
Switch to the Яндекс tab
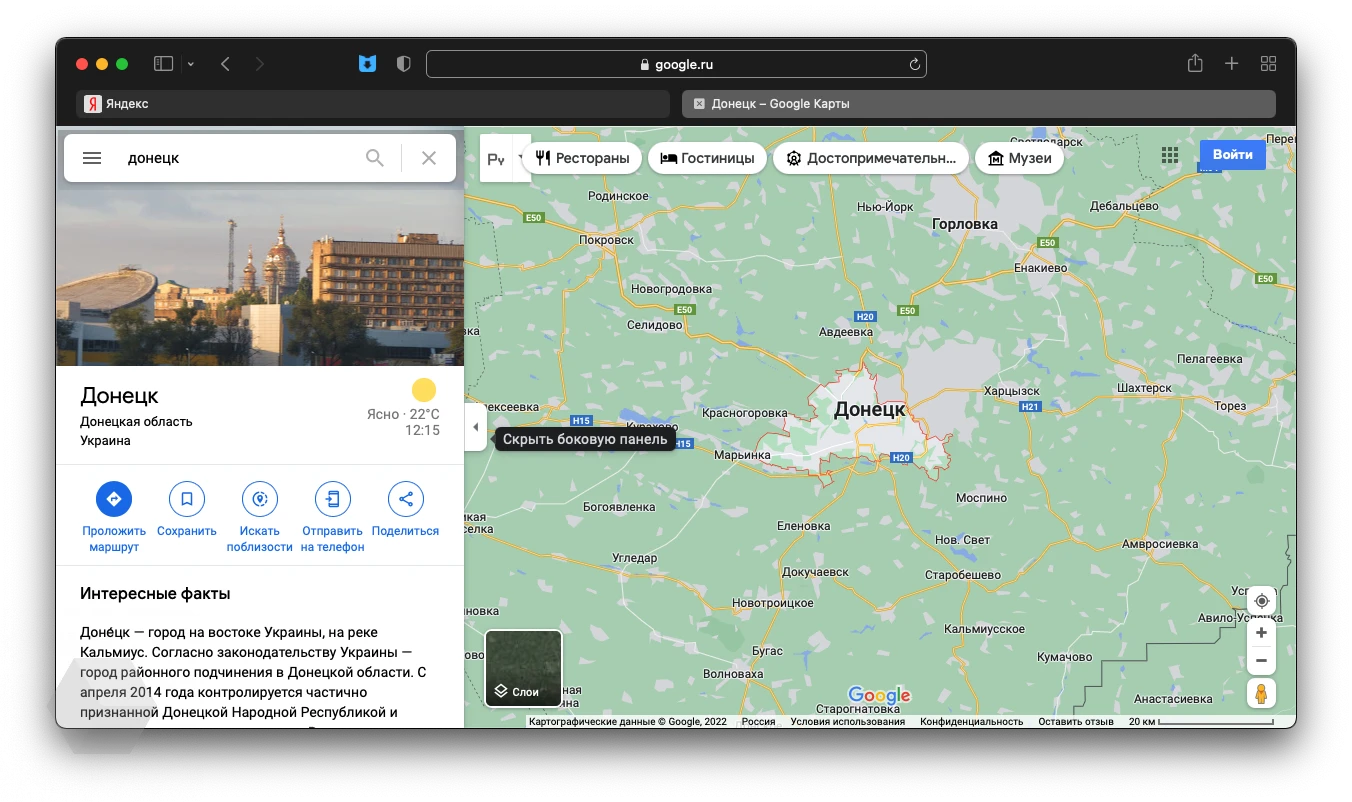point(373,104)
